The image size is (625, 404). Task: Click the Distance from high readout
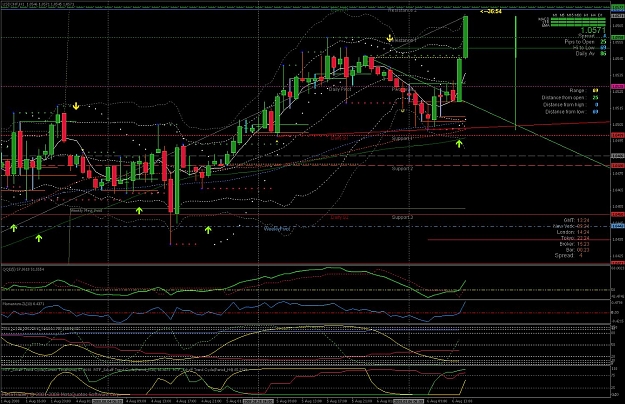(570, 104)
